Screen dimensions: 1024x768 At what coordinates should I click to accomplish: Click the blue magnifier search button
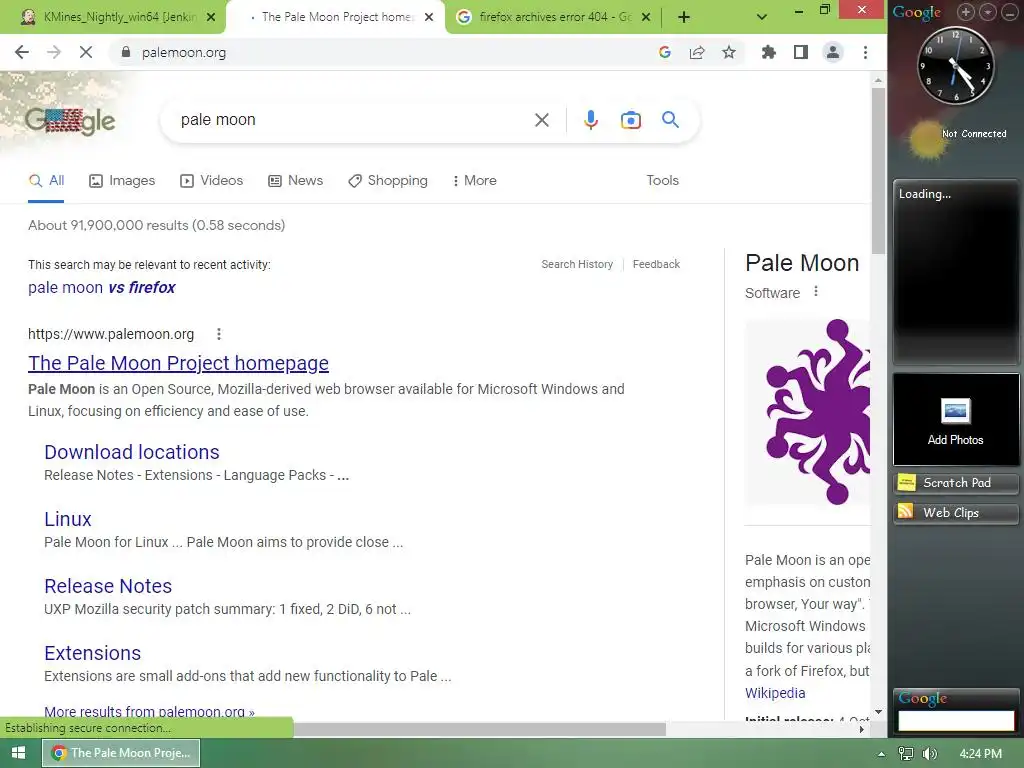[670, 120]
